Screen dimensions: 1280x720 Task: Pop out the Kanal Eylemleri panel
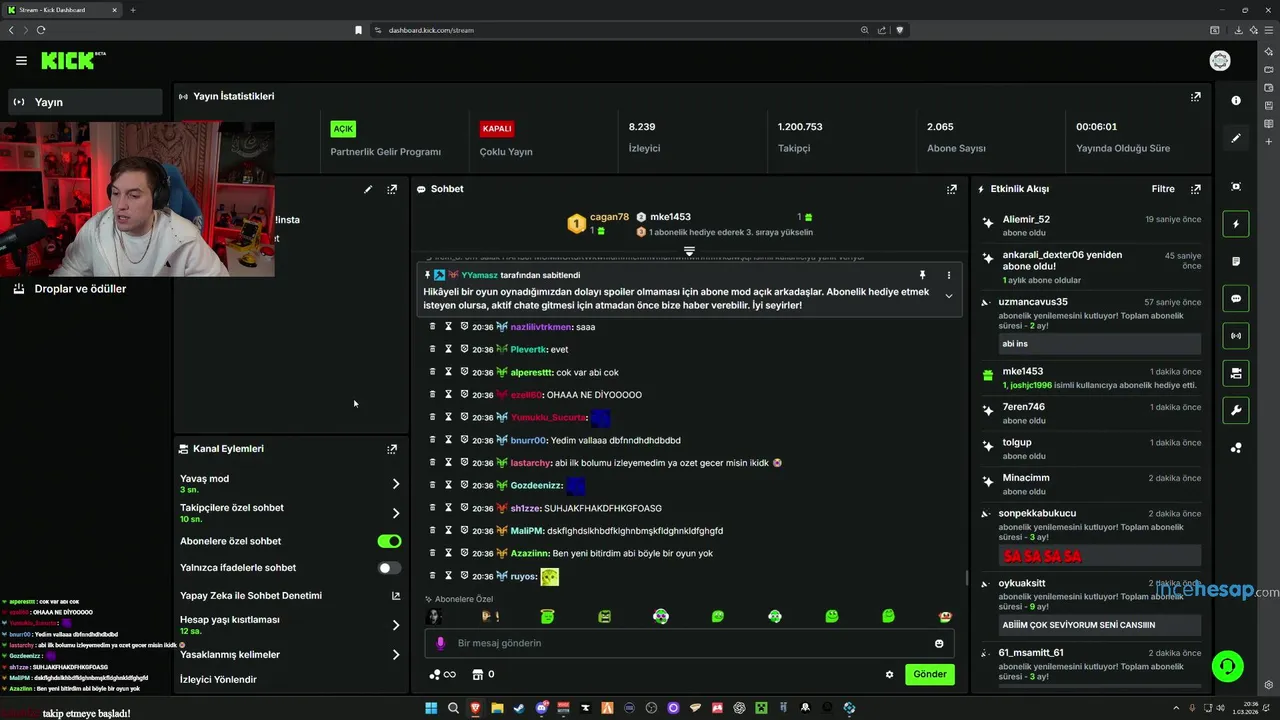coord(392,449)
